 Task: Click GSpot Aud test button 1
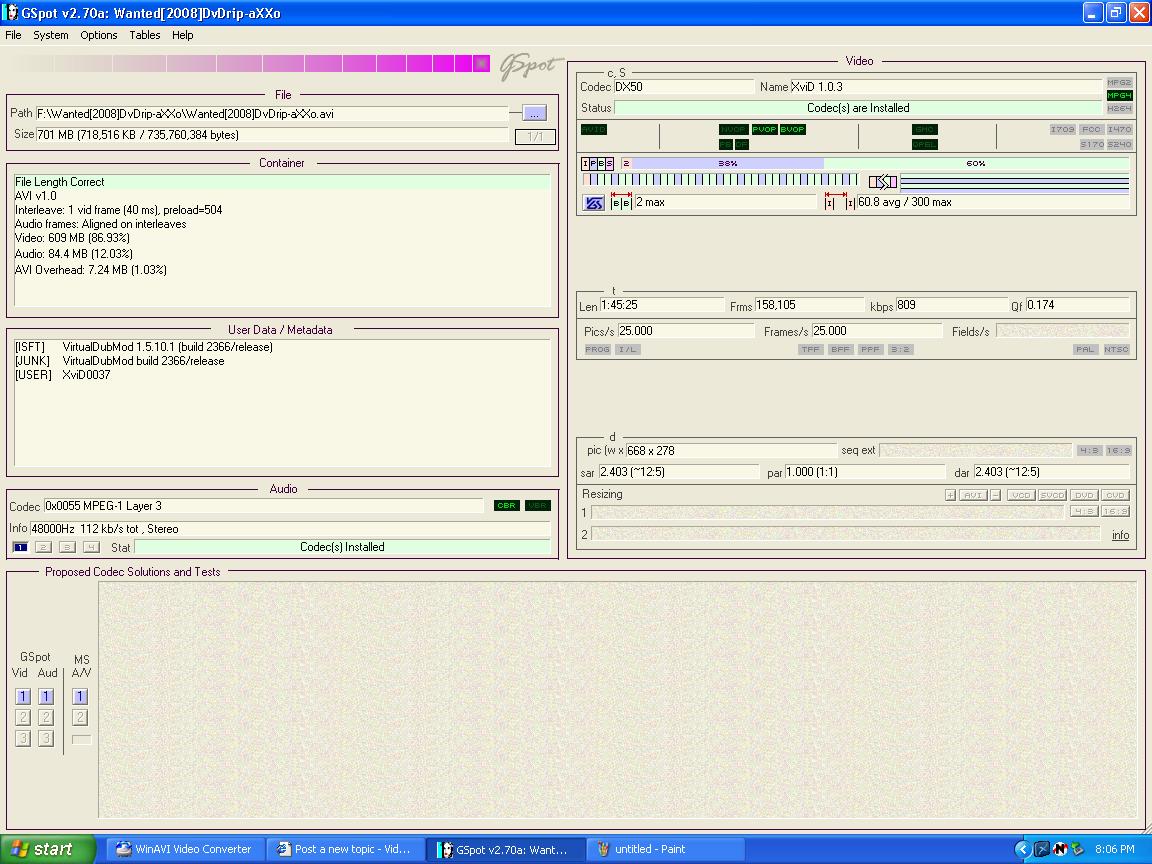(x=46, y=696)
